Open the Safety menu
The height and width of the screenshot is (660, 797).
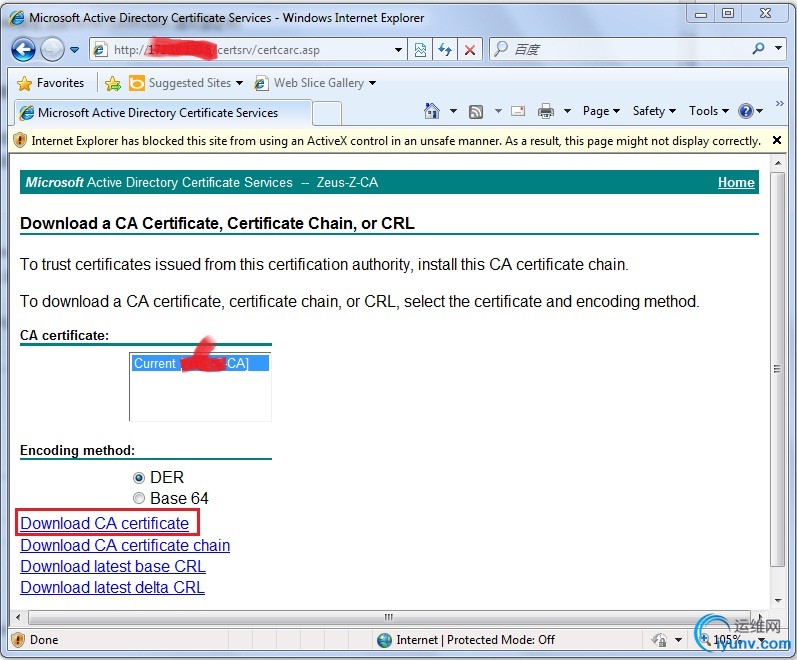pos(654,111)
